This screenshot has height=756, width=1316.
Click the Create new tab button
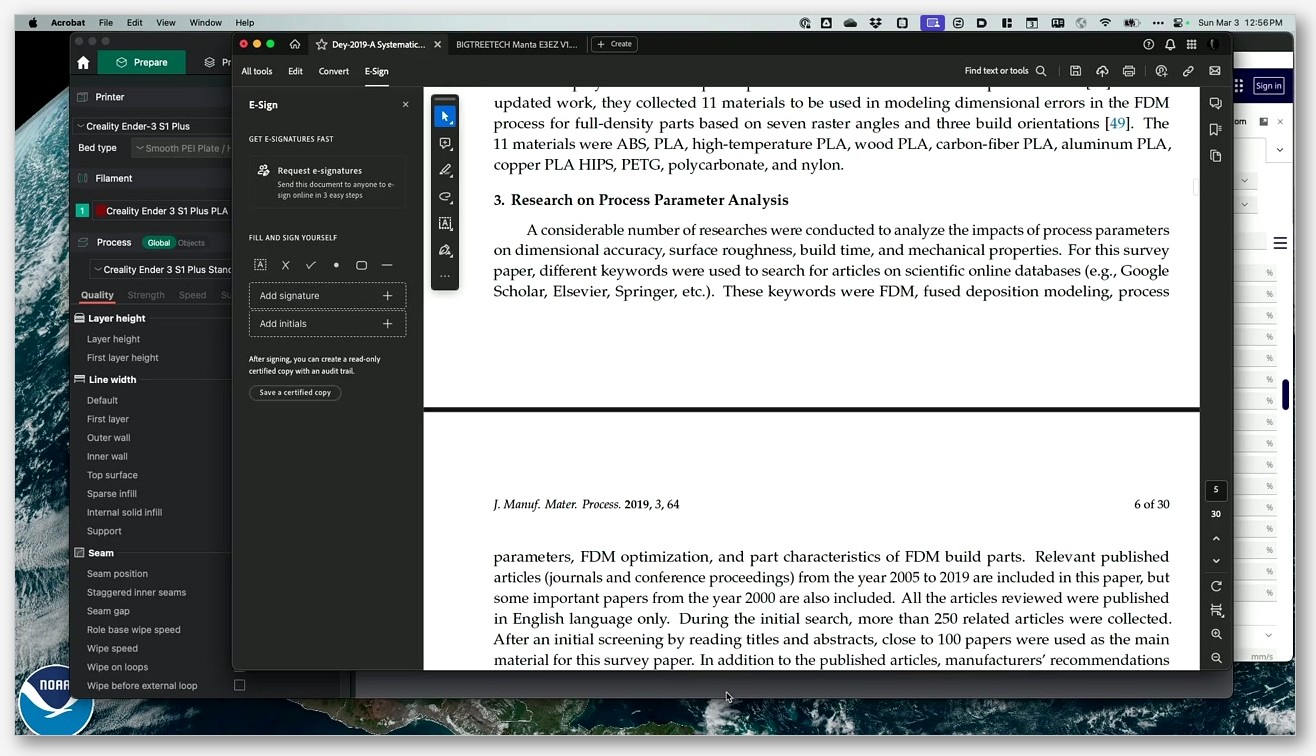tap(614, 44)
